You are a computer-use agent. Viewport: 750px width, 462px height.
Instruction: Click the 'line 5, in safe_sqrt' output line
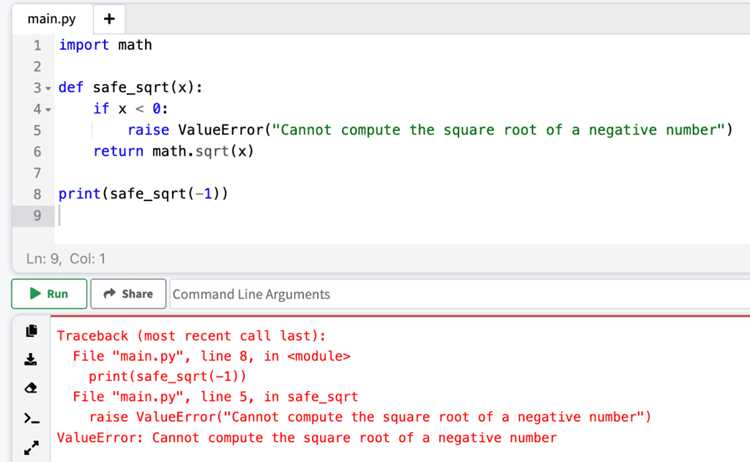click(x=215, y=396)
